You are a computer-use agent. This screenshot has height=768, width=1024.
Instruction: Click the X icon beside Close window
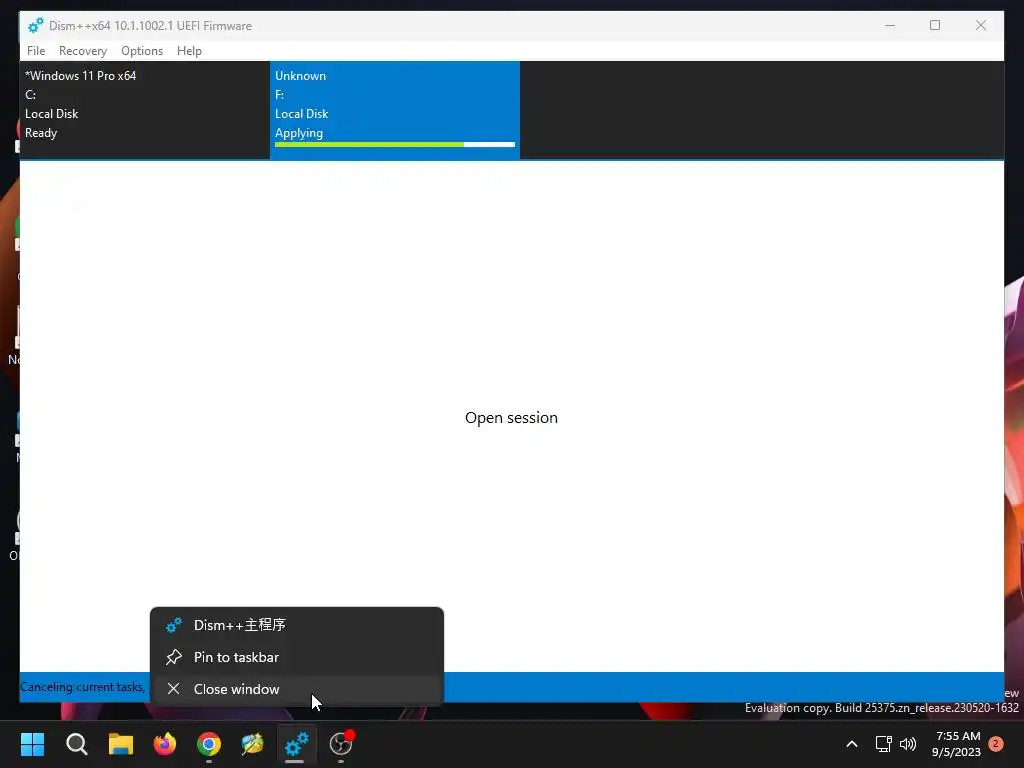coord(173,689)
